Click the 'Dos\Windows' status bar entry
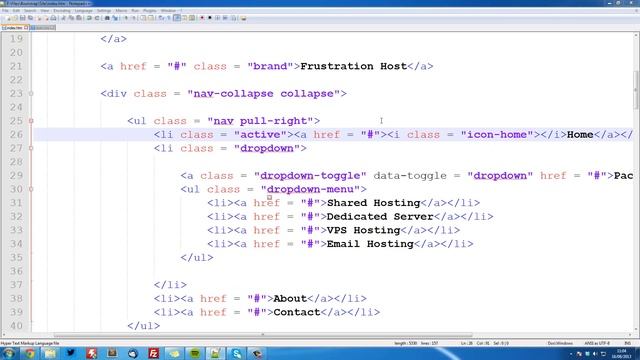The height and width of the screenshot is (360, 640). click(x=560, y=343)
